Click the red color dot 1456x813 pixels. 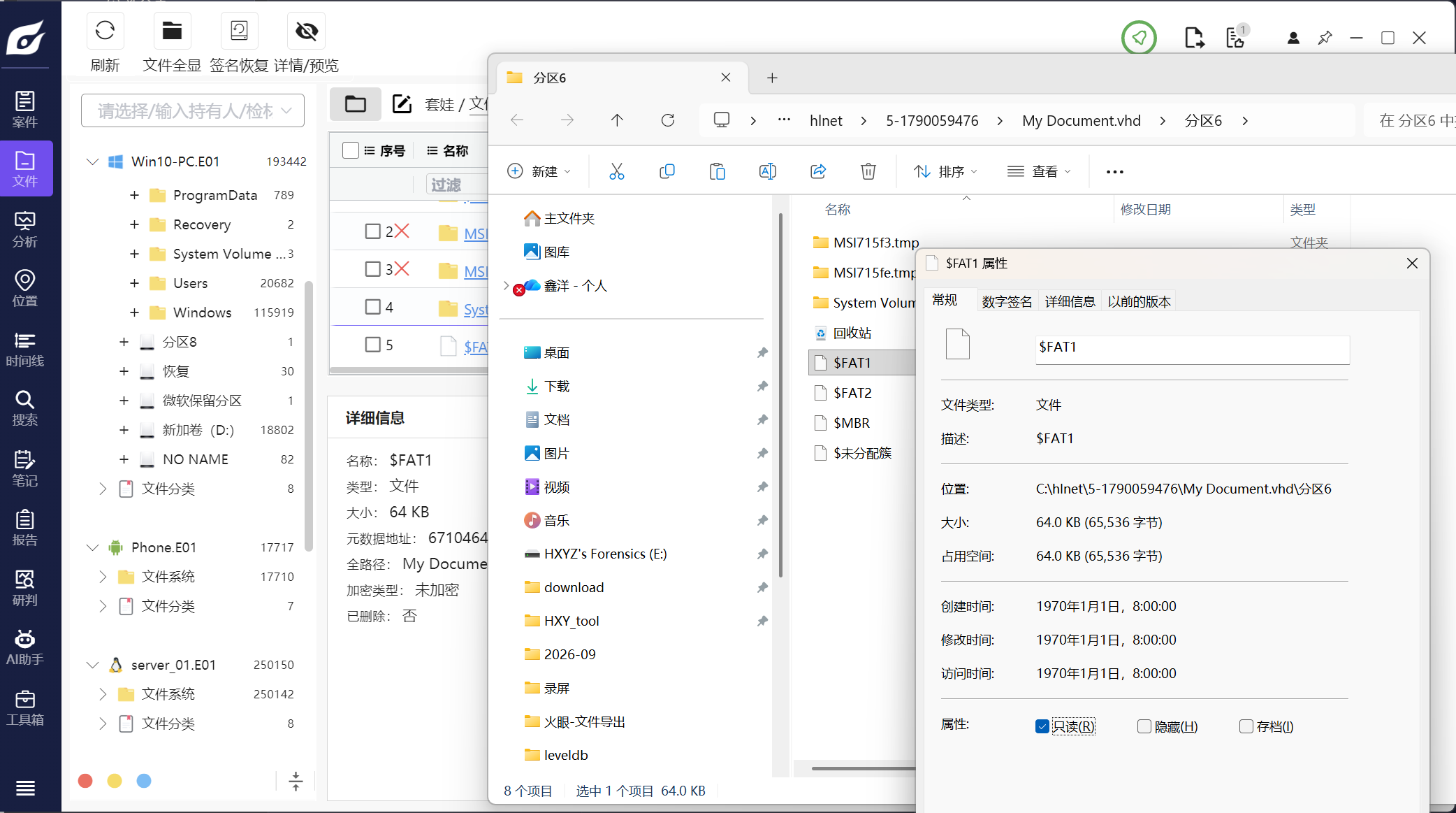(85, 781)
